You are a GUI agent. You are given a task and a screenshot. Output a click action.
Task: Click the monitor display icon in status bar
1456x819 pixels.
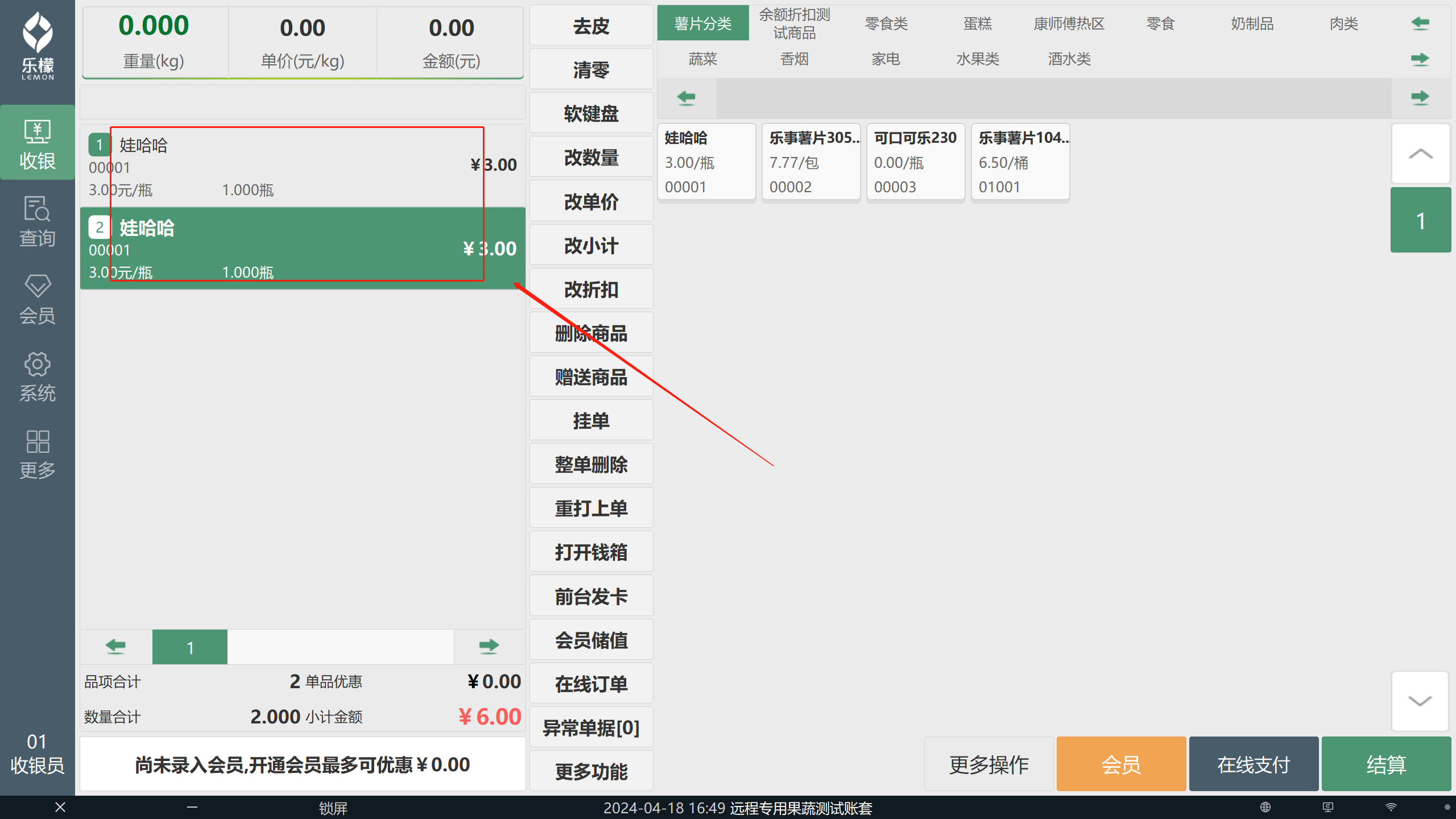point(1328,807)
